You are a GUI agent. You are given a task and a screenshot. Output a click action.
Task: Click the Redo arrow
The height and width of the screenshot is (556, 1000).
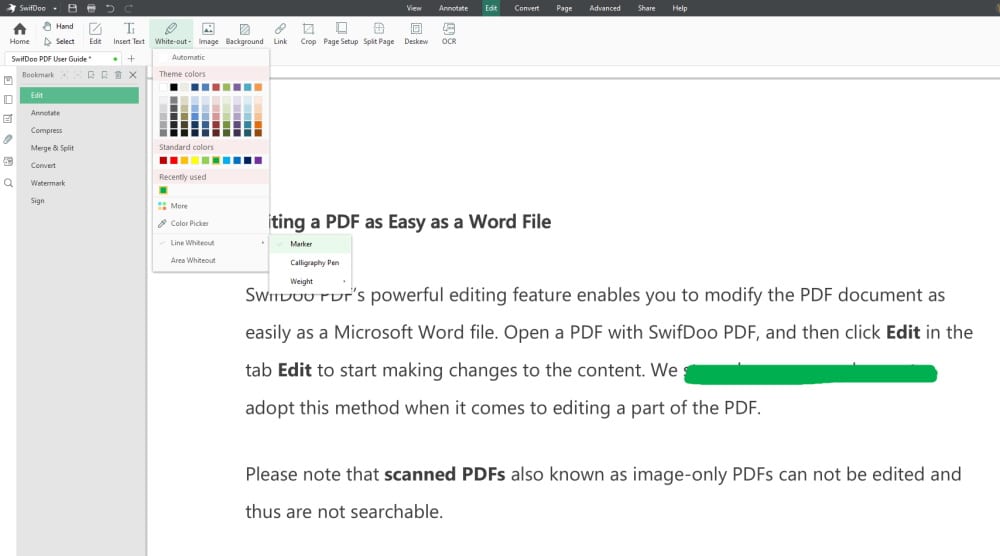[128, 8]
